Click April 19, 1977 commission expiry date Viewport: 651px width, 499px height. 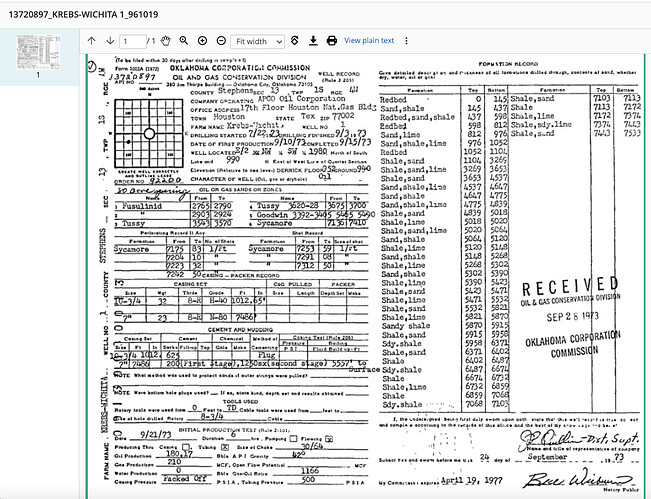click(x=472, y=481)
